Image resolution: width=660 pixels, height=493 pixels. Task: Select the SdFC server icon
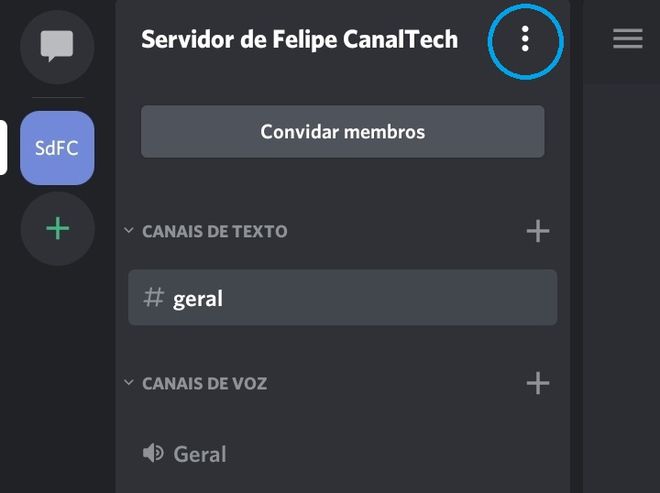coord(57,148)
